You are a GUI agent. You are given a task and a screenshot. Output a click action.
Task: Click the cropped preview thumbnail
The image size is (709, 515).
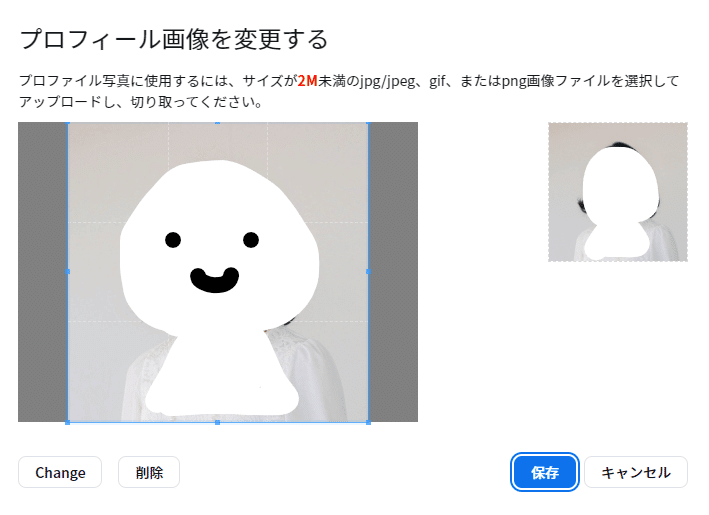click(x=618, y=192)
